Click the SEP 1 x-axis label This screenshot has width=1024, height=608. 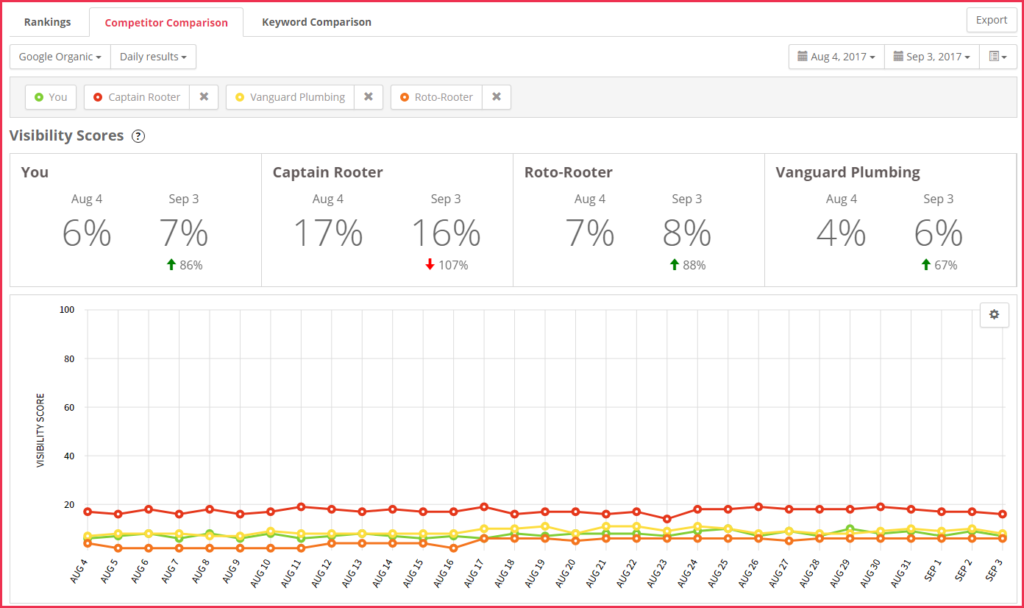click(934, 571)
